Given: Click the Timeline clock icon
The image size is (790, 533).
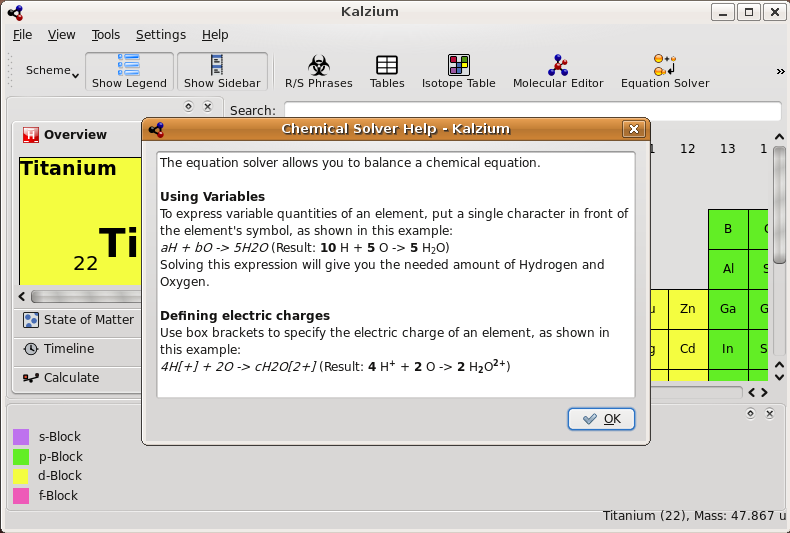Looking at the screenshot, I should (31, 349).
